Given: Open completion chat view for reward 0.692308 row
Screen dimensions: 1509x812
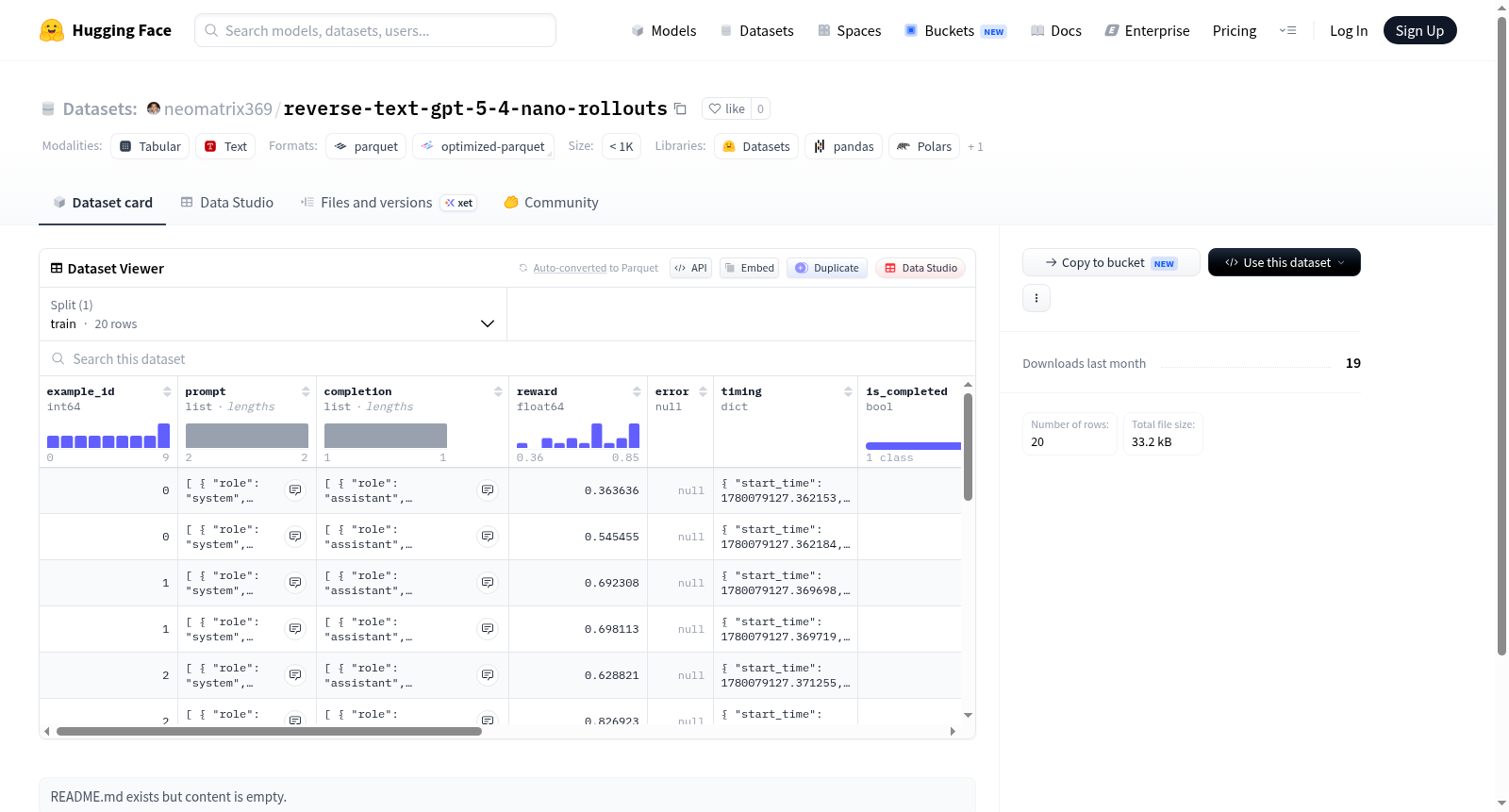Looking at the screenshot, I should [x=488, y=583].
